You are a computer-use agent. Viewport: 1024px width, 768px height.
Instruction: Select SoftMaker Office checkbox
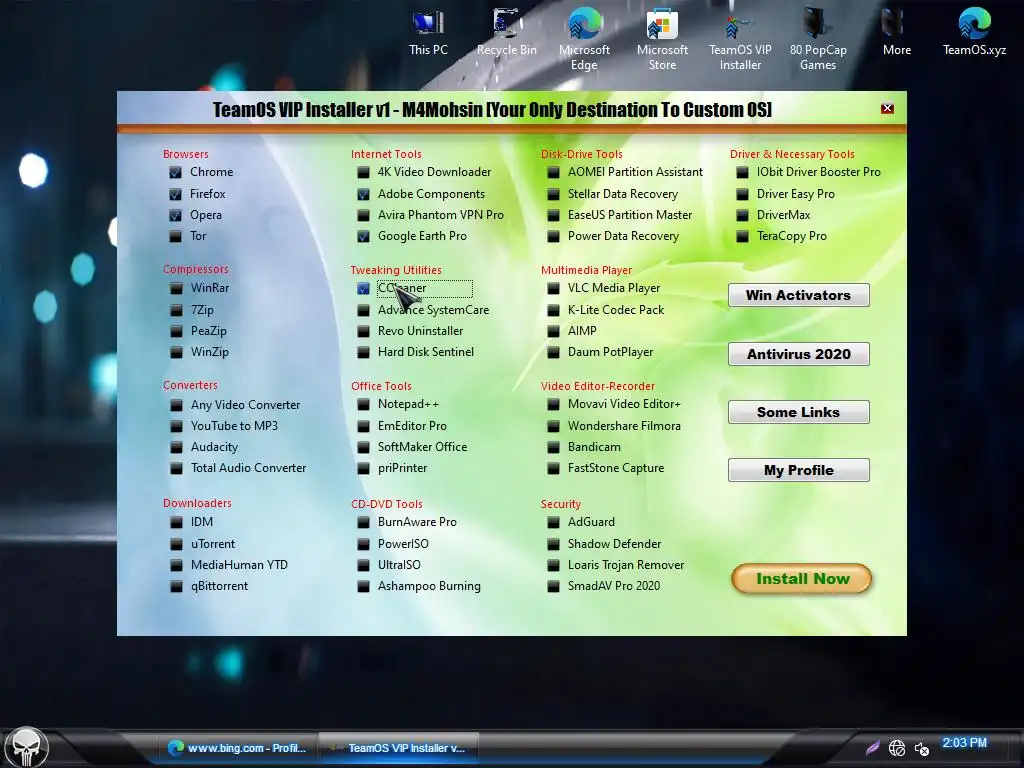click(x=364, y=447)
